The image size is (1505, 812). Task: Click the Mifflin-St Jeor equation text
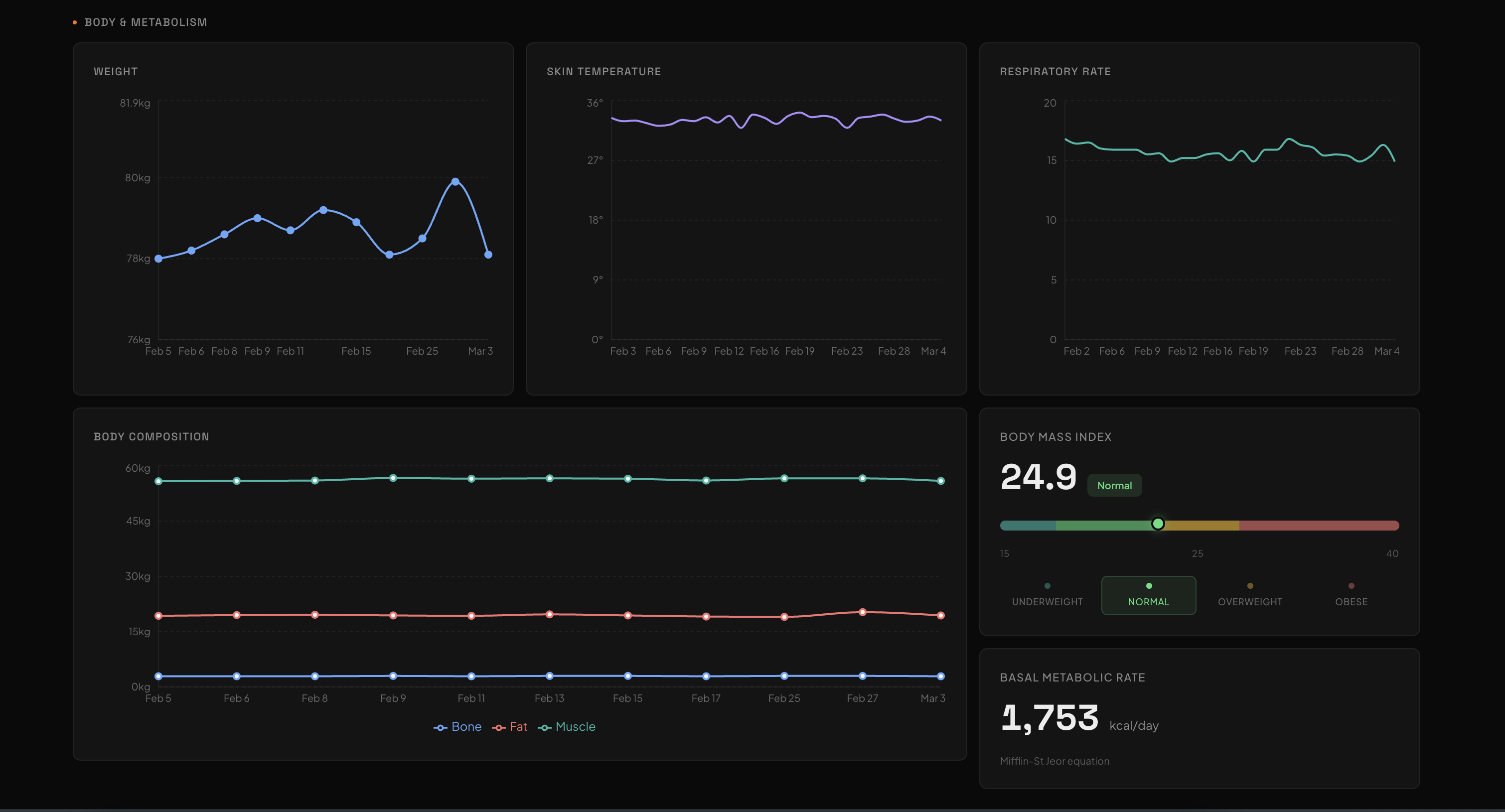pyautogui.click(x=1054, y=761)
